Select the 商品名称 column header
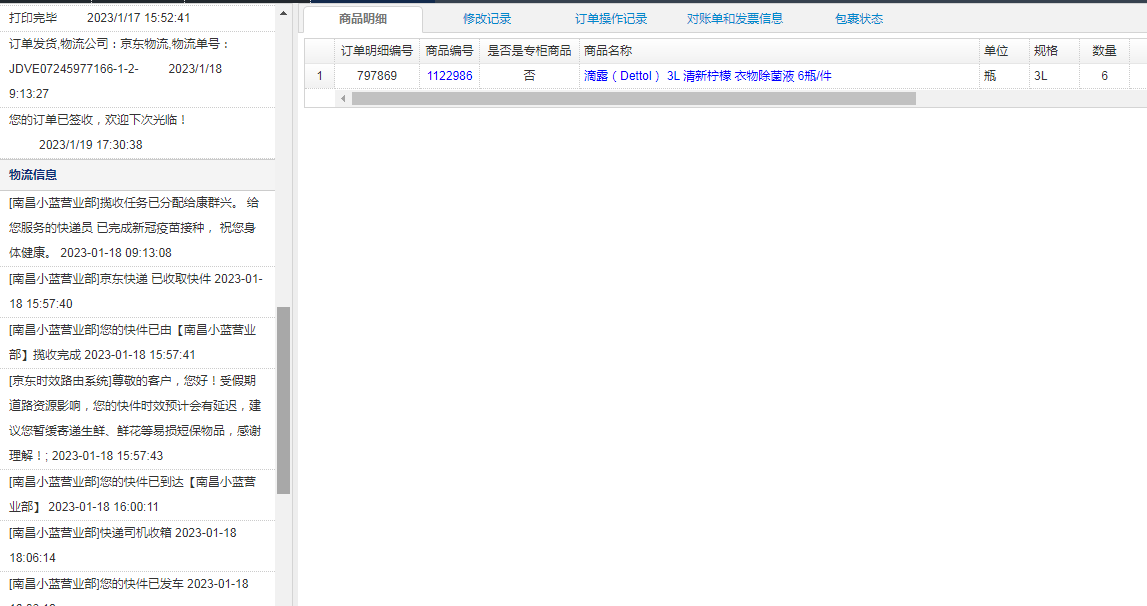This screenshot has width=1147, height=606. (x=779, y=51)
